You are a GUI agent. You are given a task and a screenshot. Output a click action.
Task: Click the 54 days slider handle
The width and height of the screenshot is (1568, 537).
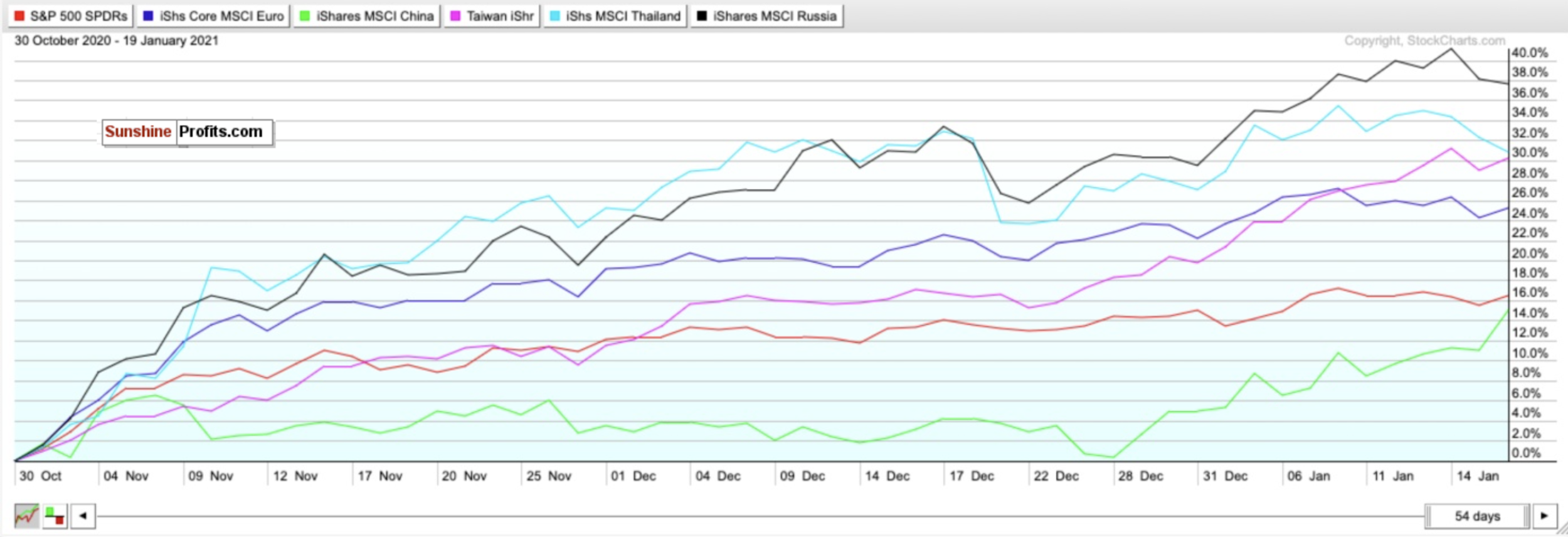click(x=1477, y=516)
